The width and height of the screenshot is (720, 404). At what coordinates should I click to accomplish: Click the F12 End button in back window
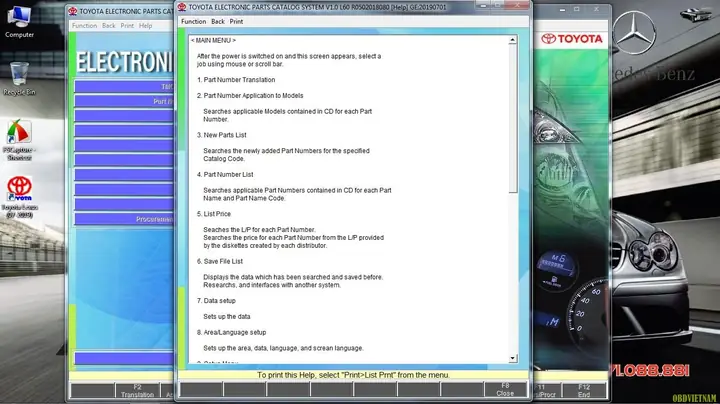click(584, 391)
